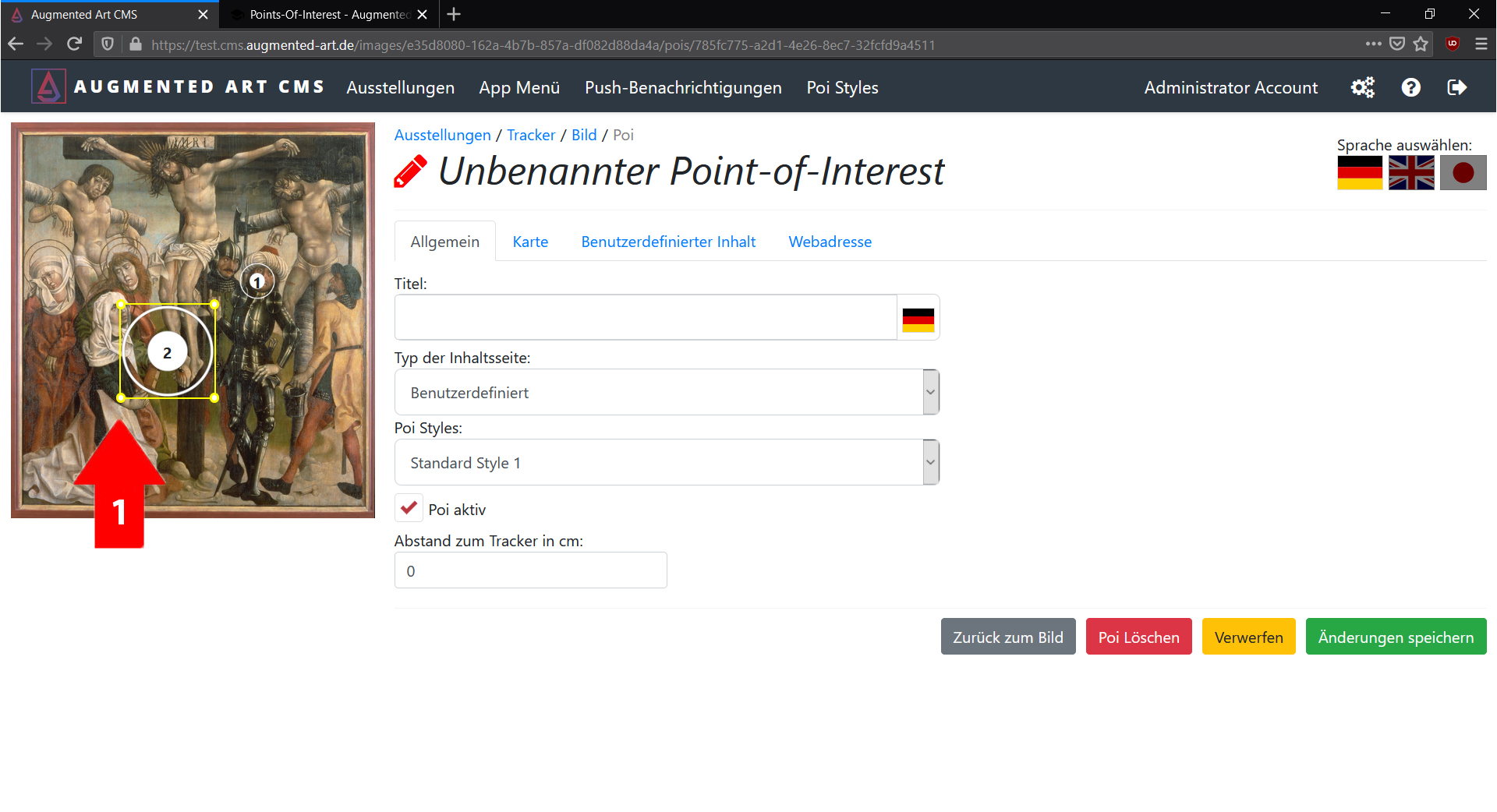
Task: Go back in browser history
Action: [x=16, y=44]
